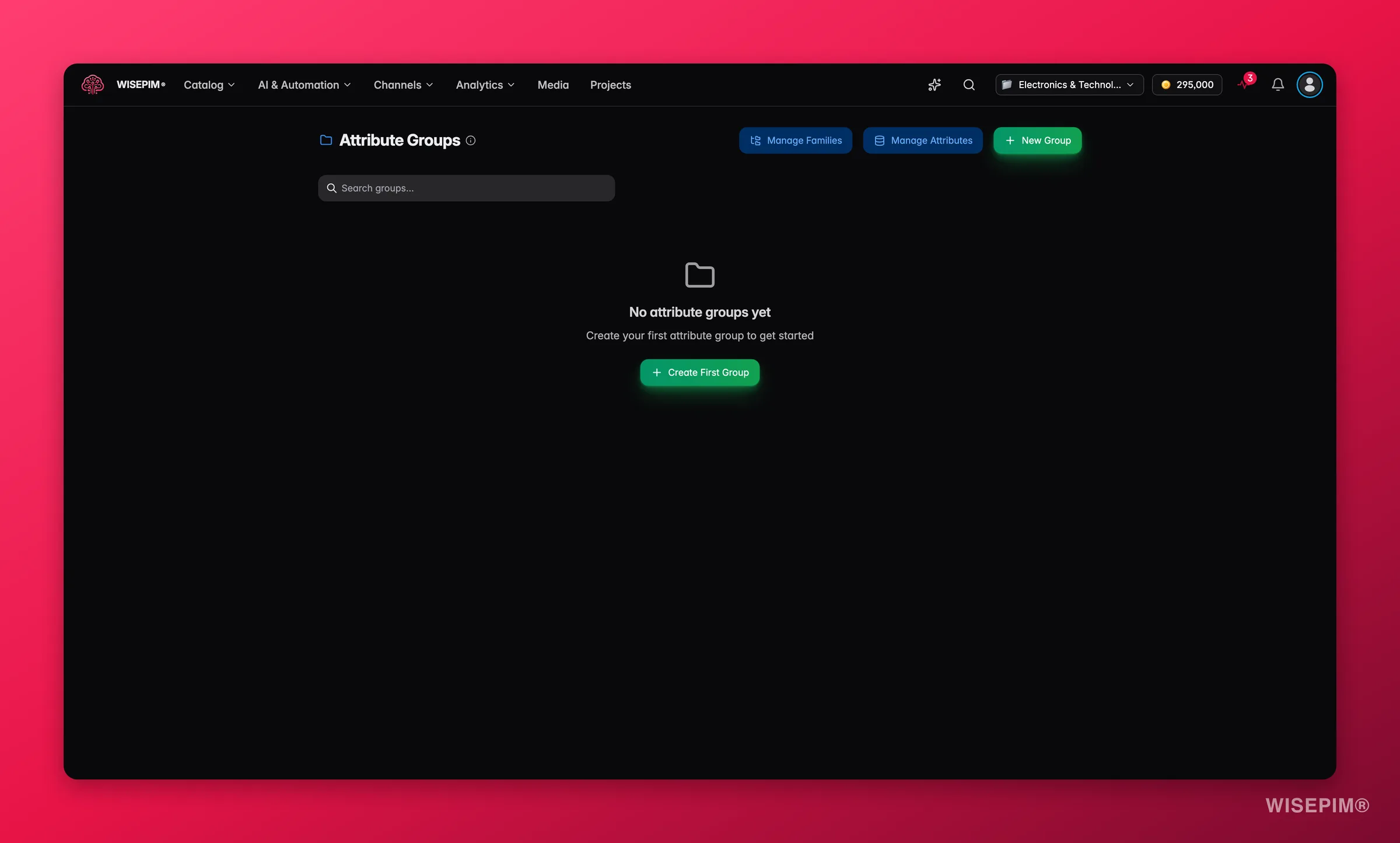1400x843 pixels.
Task: Expand the AI & Automation menu
Action: [304, 85]
